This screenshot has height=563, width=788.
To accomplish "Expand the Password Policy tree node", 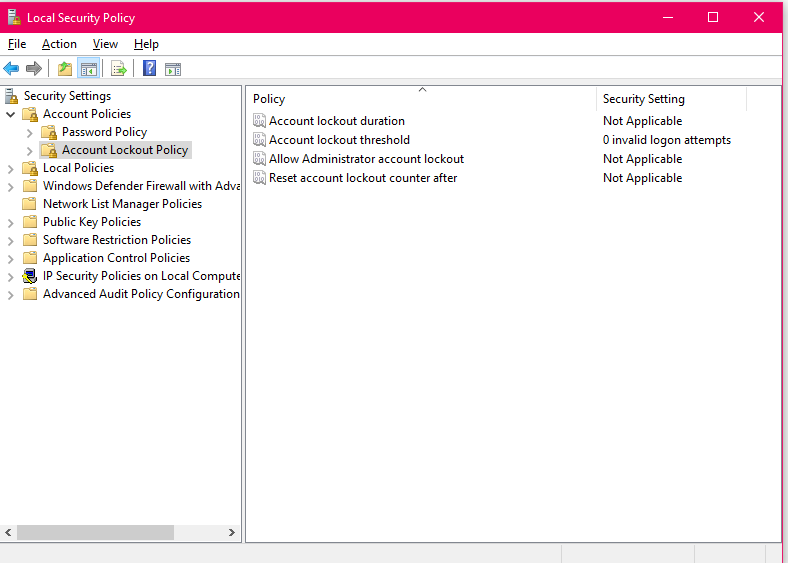I will [30, 133].
